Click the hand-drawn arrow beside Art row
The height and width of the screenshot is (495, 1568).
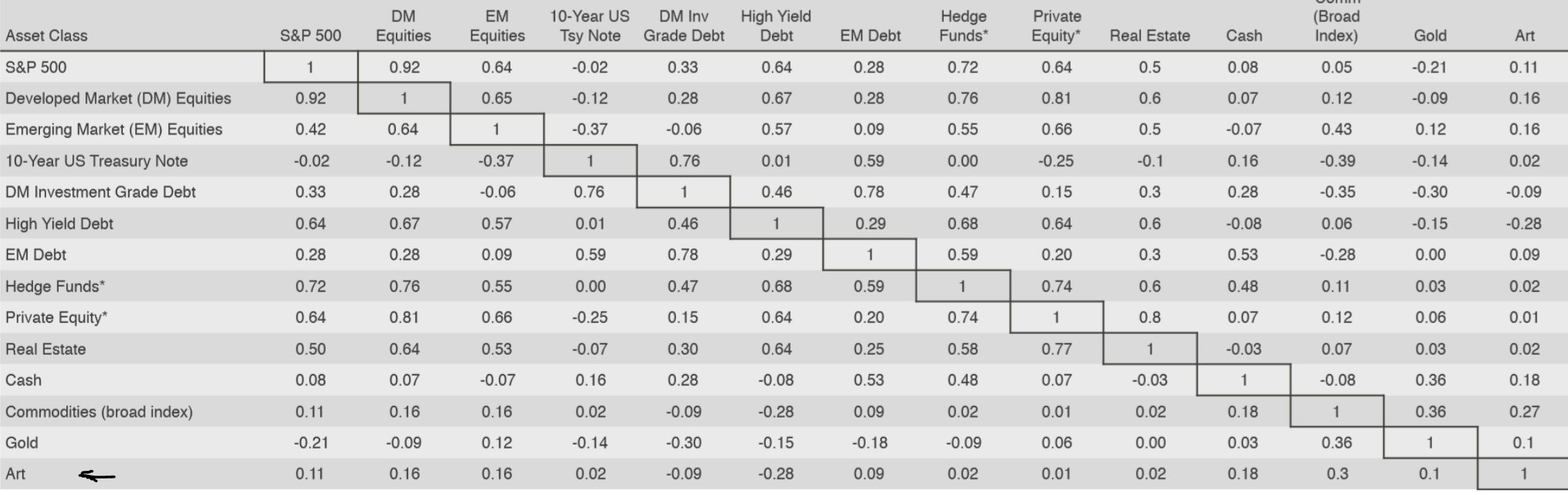coord(97,475)
